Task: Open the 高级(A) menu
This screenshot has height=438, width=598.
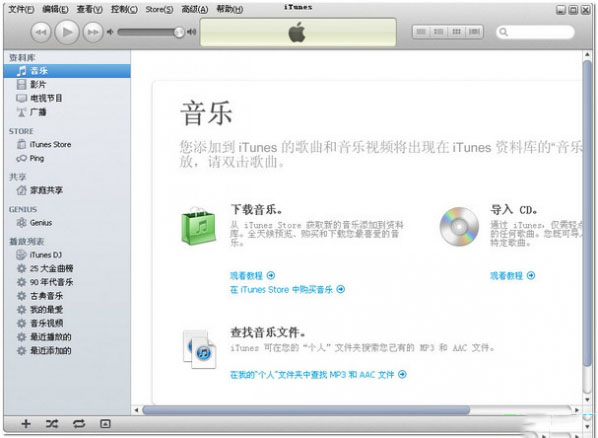Action: click(x=195, y=9)
